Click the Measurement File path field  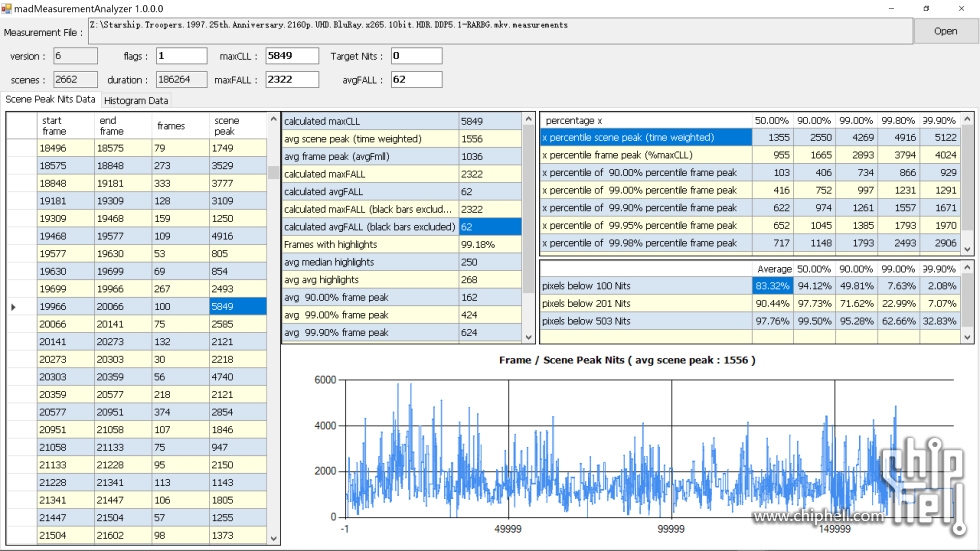[x=499, y=31]
